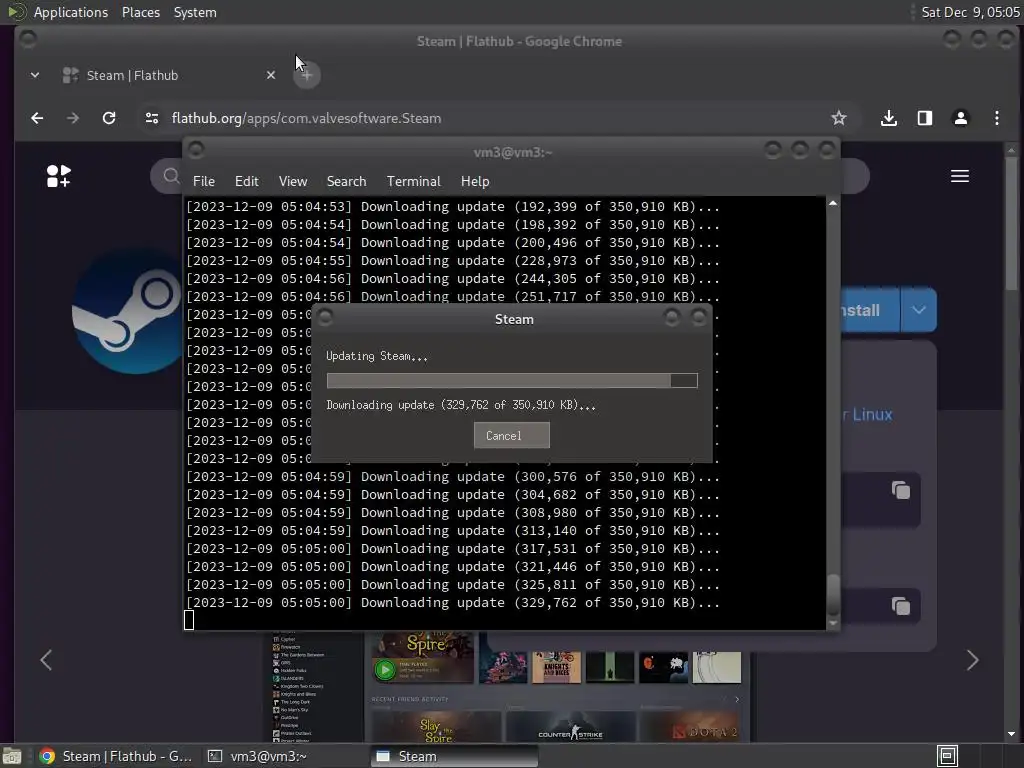1024x768 pixels.
Task: Toggle Chrome side panel
Action: pyautogui.click(x=924, y=118)
